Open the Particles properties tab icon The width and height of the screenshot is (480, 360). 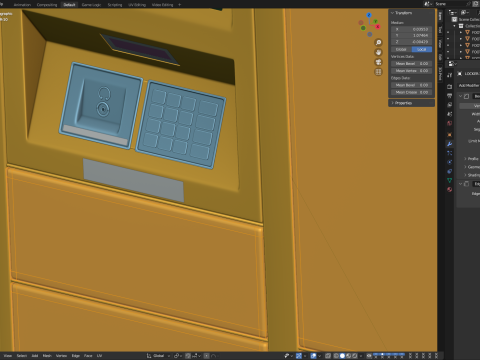tap(449, 153)
